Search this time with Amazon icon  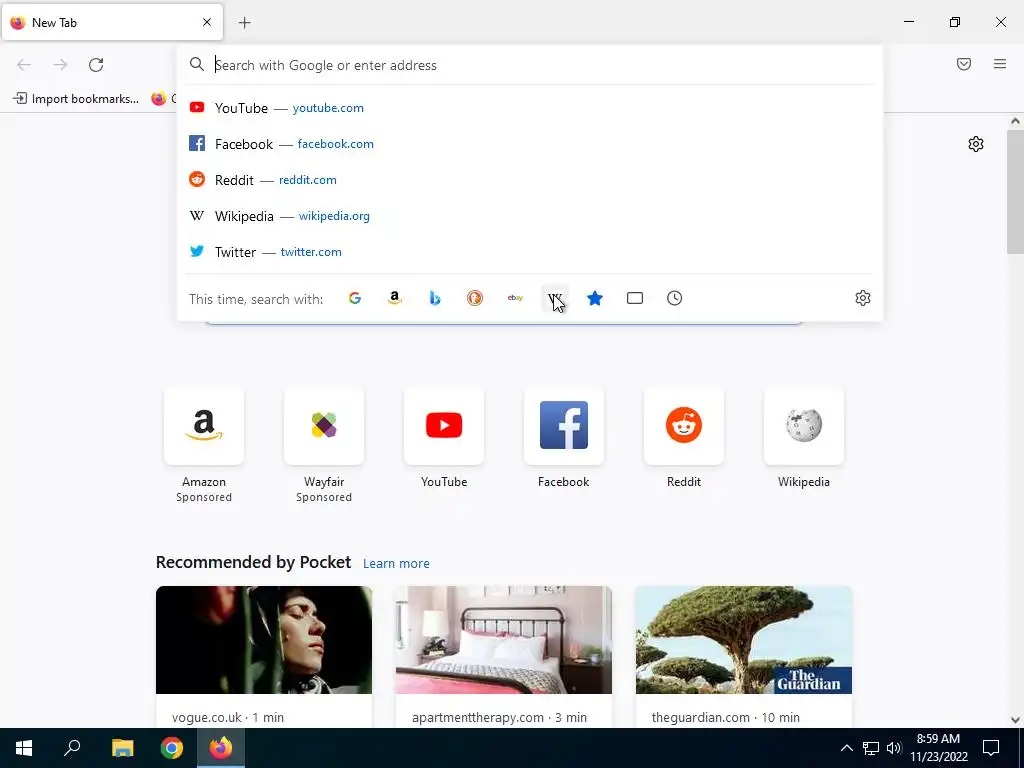[394, 298]
